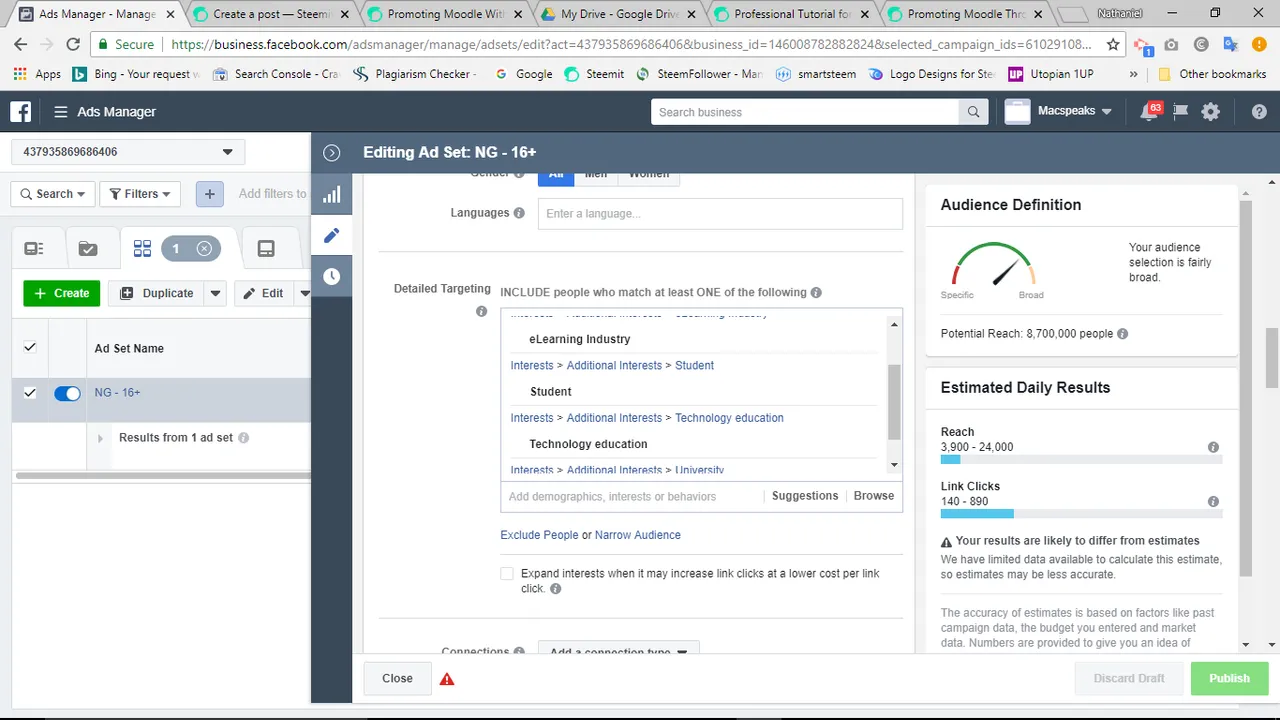The width and height of the screenshot is (1280, 720).
Task: Expand Results from 1 ad set row
Action: 100,438
